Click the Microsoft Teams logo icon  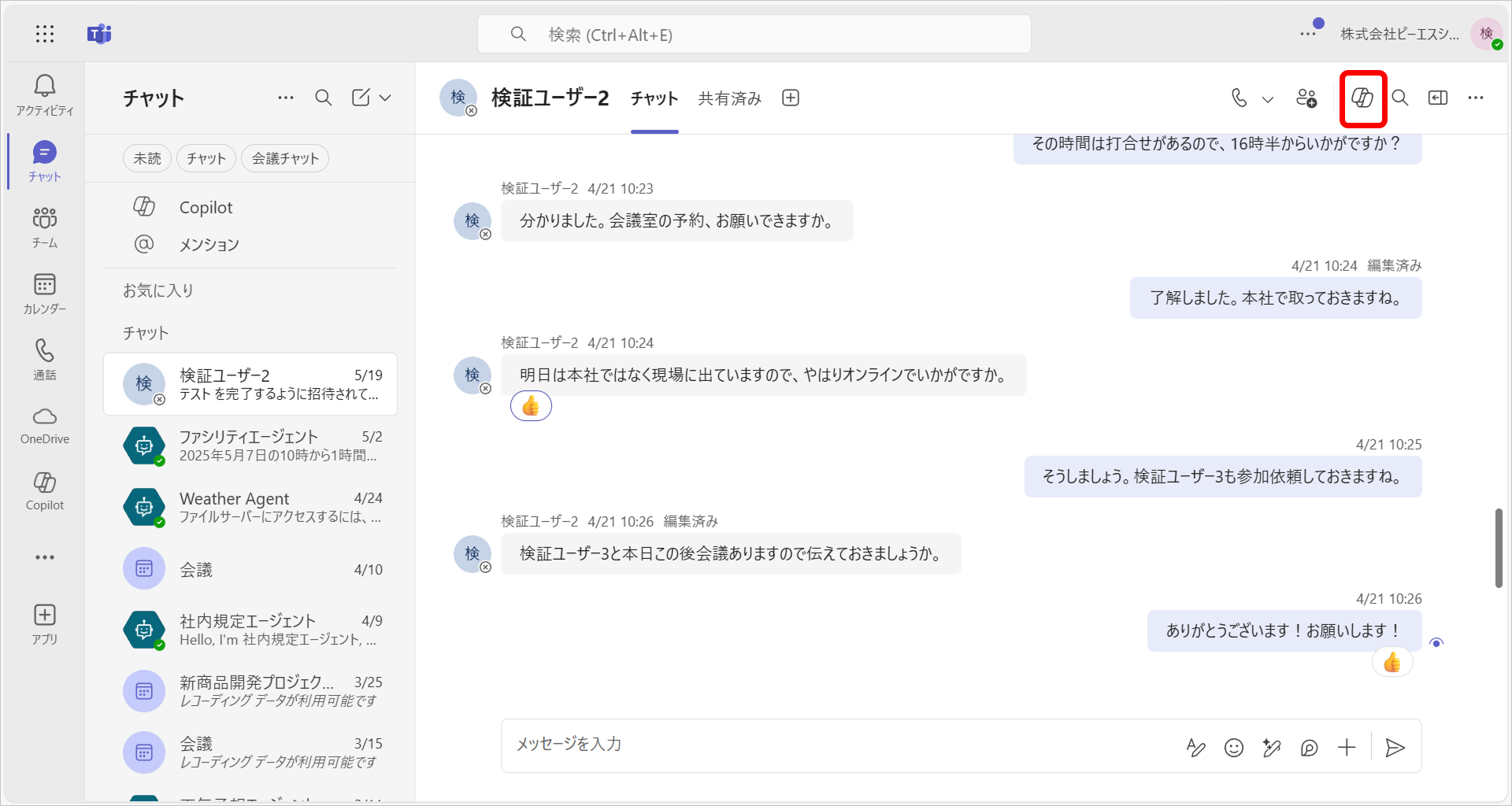(99, 34)
